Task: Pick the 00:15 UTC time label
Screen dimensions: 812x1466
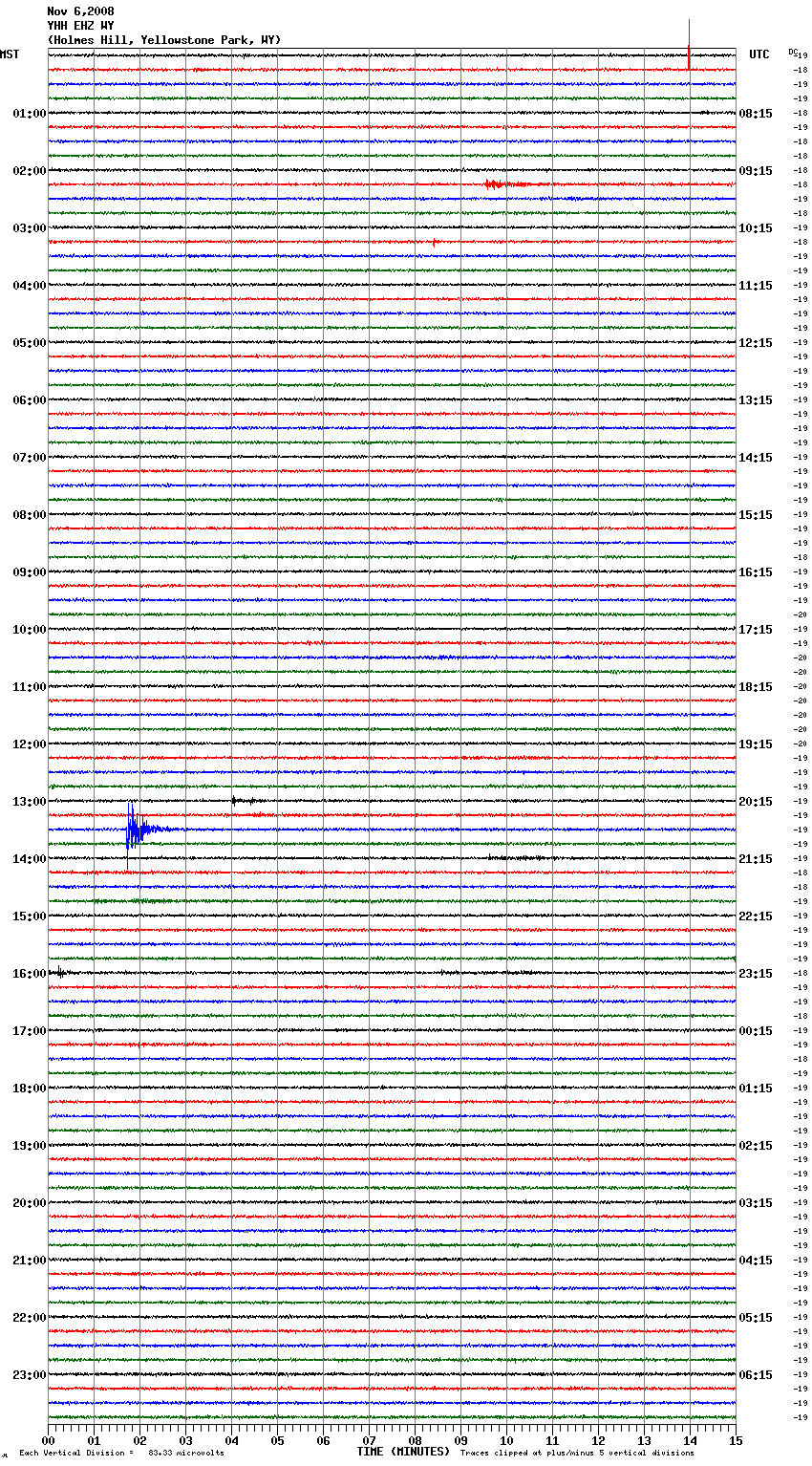Action: (x=756, y=1031)
